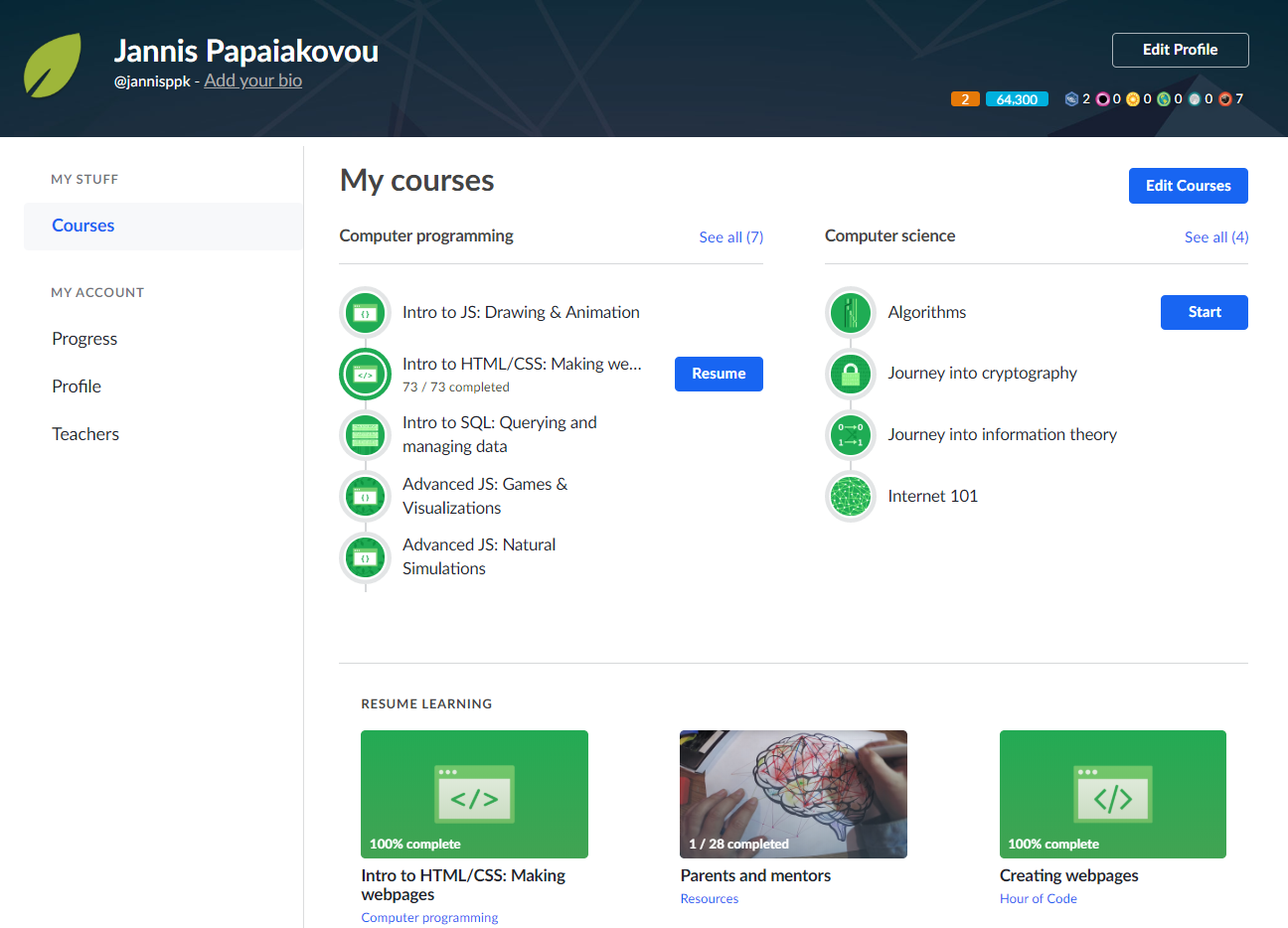
Task: Click the green leaf avatar
Action: (x=53, y=66)
